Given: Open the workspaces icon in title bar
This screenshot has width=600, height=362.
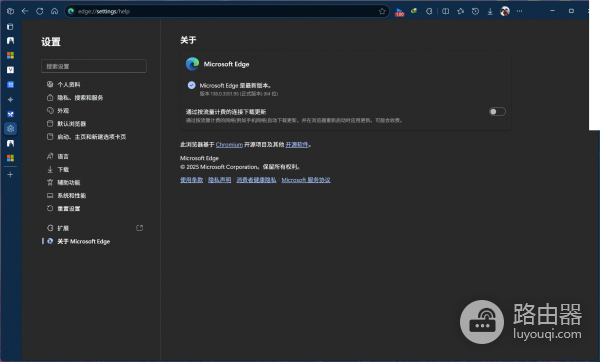Looking at the screenshot, I should pyautogui.click(x=10, y=11).
